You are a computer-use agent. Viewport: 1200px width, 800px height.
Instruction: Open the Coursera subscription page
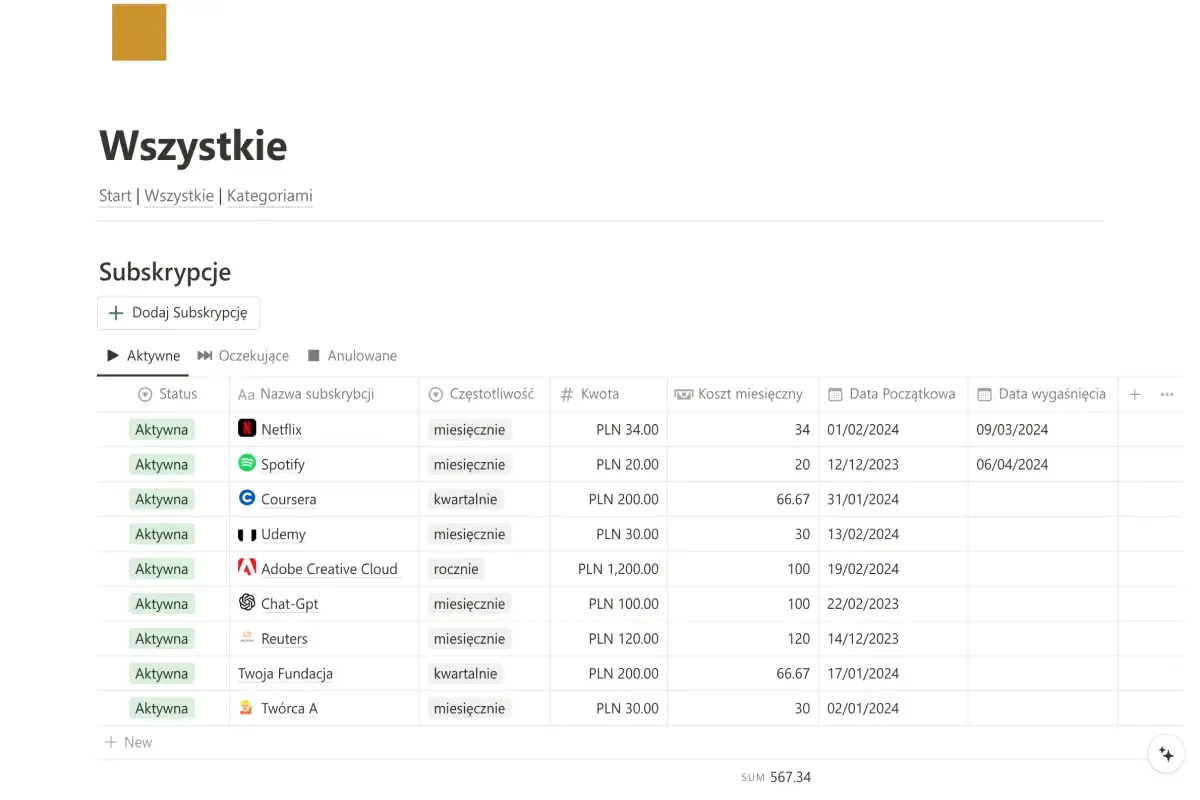click(x=289, y=500)
